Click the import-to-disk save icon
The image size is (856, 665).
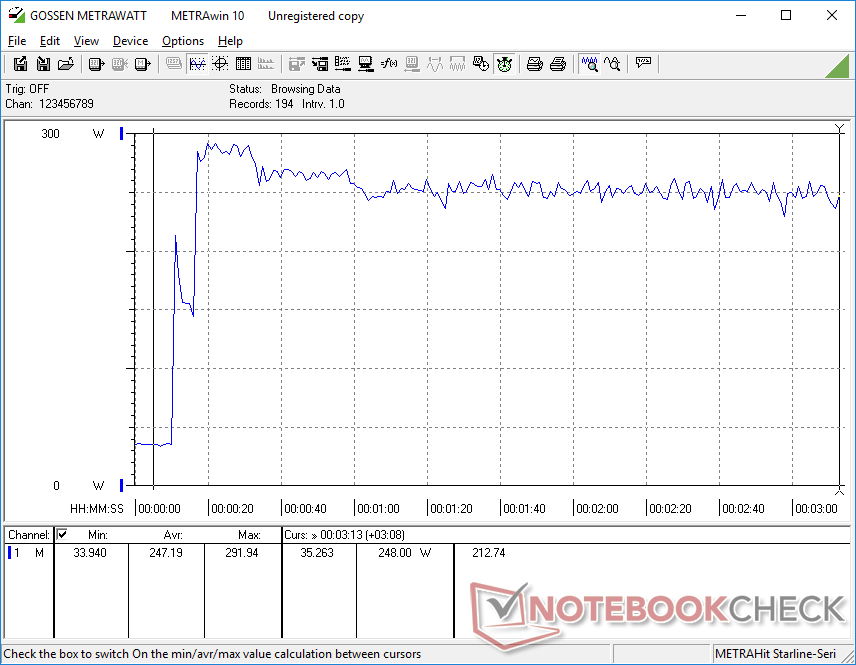coord(43,64)
